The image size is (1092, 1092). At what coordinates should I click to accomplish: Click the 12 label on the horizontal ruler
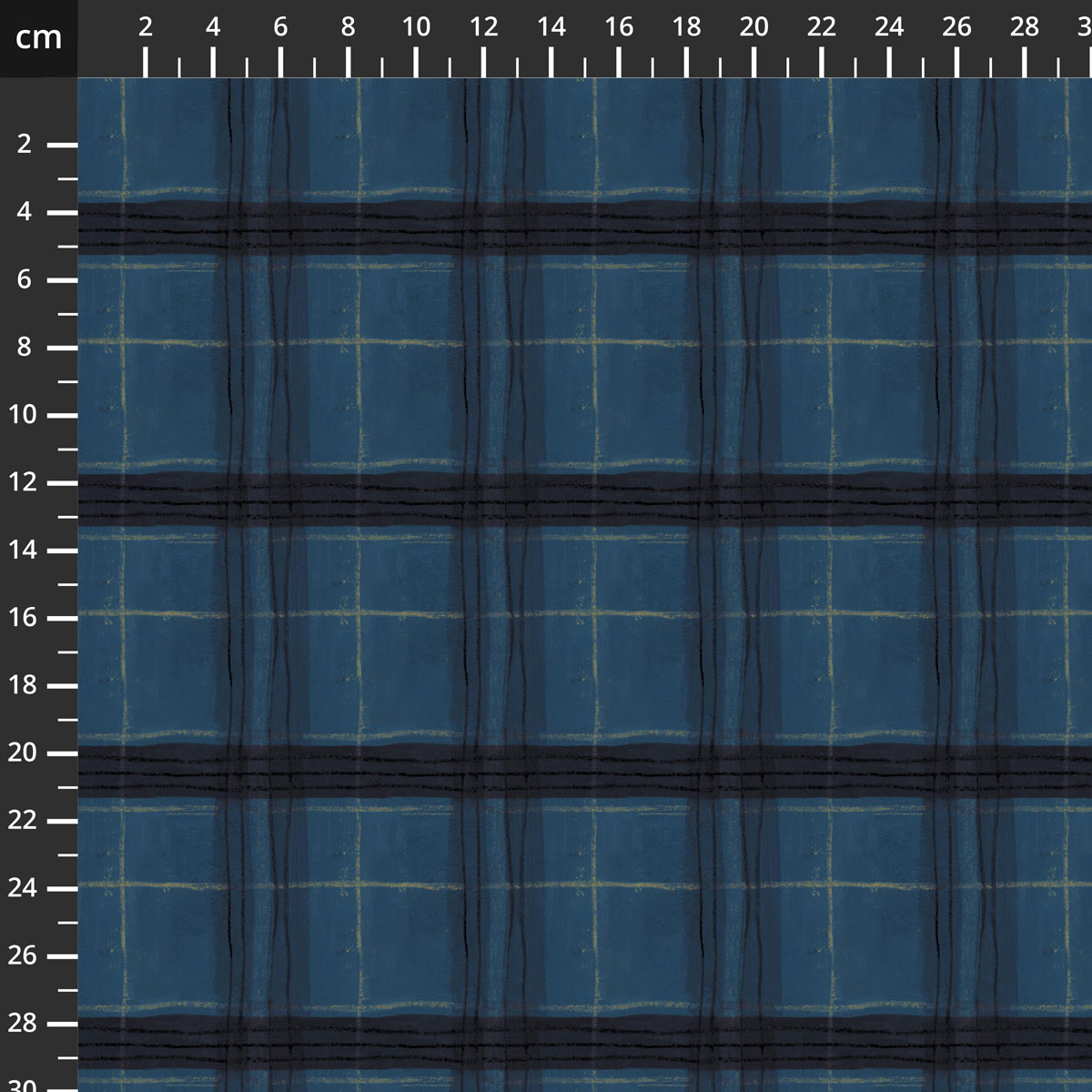click(x=483, y=27)
